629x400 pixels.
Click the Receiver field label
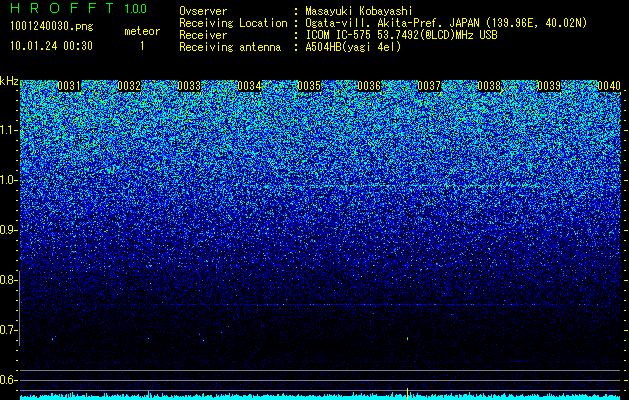click(x=203, y=35)
